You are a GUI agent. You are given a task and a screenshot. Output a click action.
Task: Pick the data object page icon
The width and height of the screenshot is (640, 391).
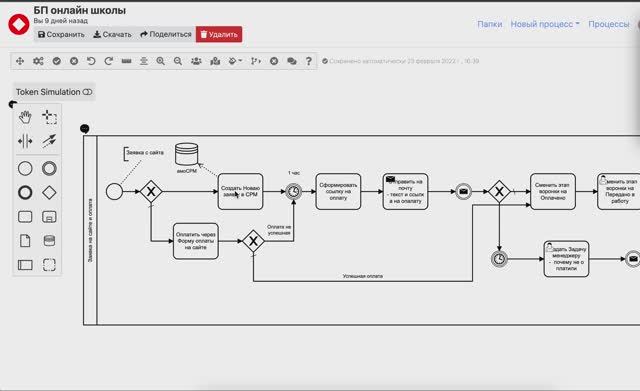(x=25, y=240)
